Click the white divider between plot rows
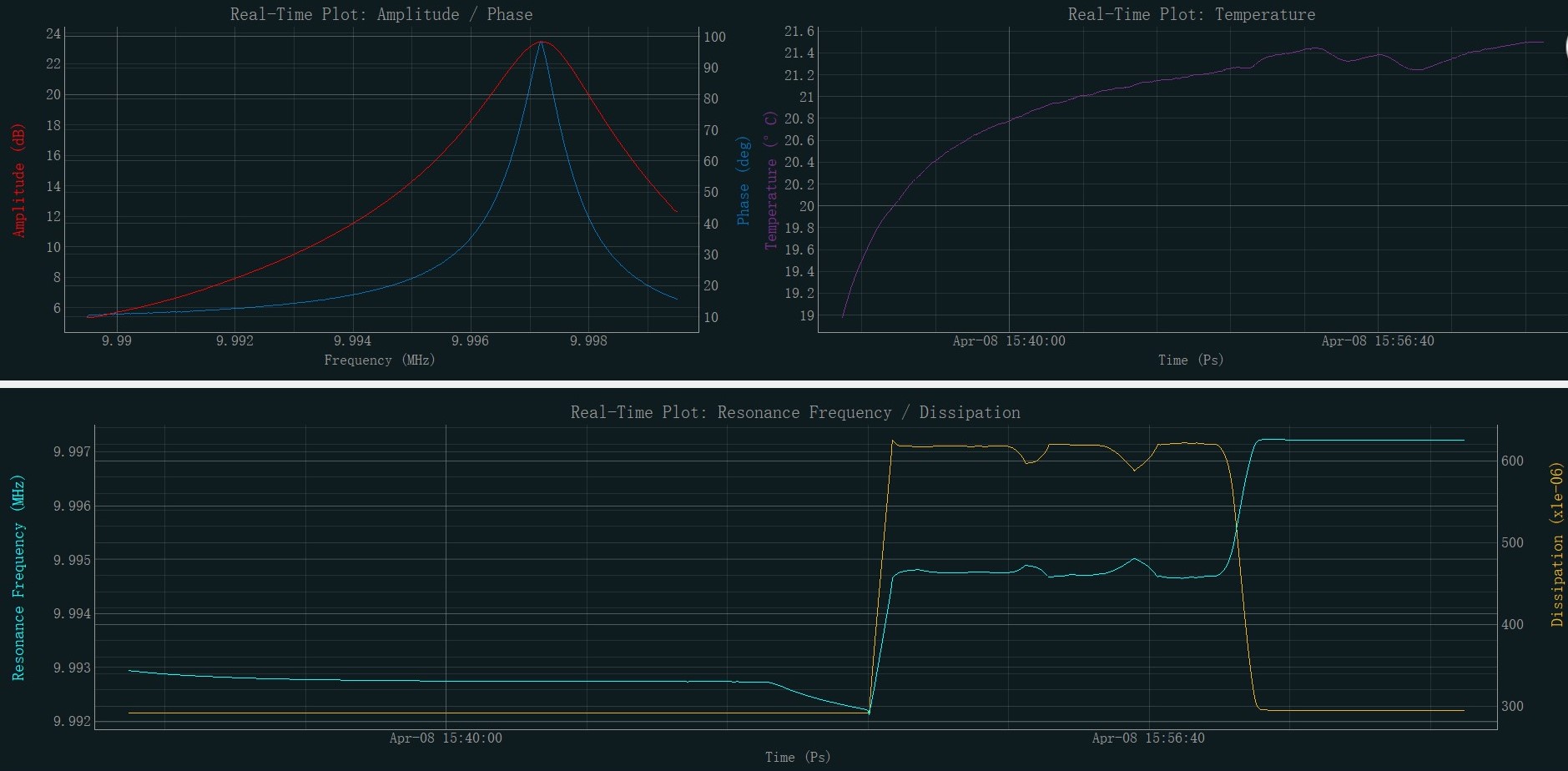 coord(784,384)
